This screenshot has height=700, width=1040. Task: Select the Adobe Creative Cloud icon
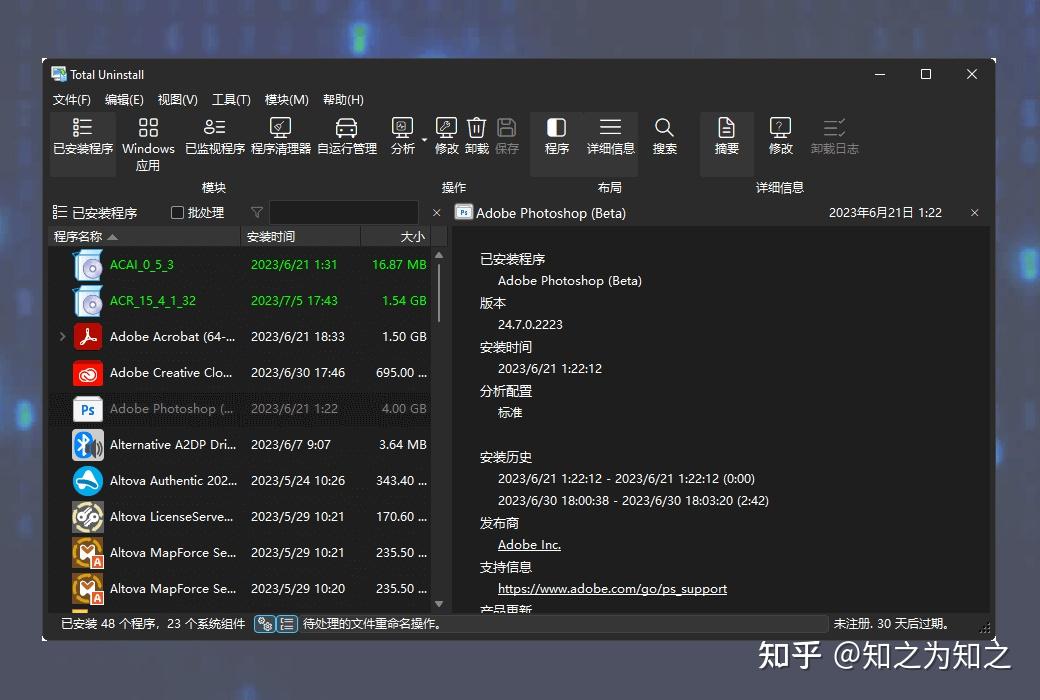pyautogui.click(x=88, y=373)
